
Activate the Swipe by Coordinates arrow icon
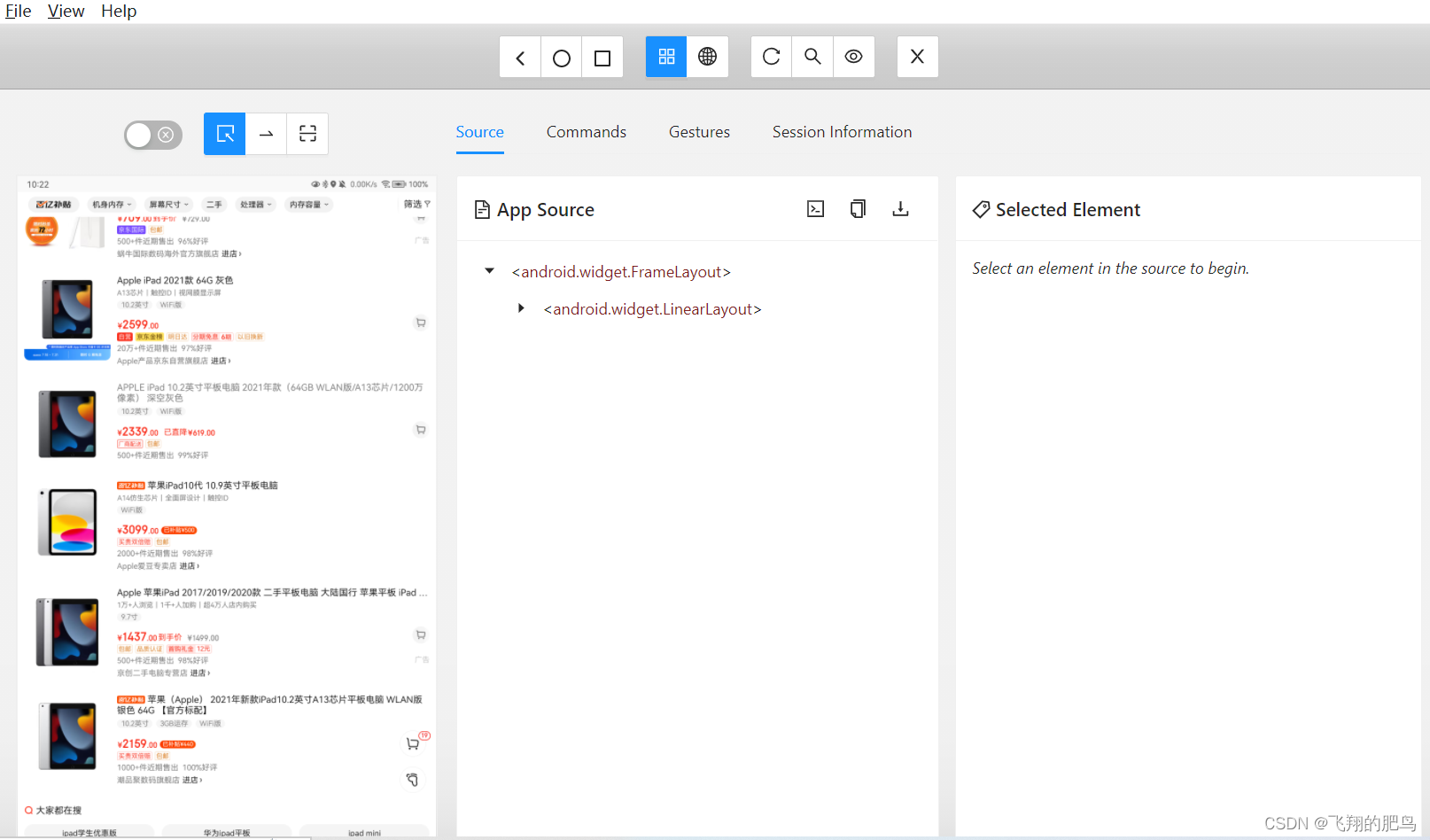[266, 134]
